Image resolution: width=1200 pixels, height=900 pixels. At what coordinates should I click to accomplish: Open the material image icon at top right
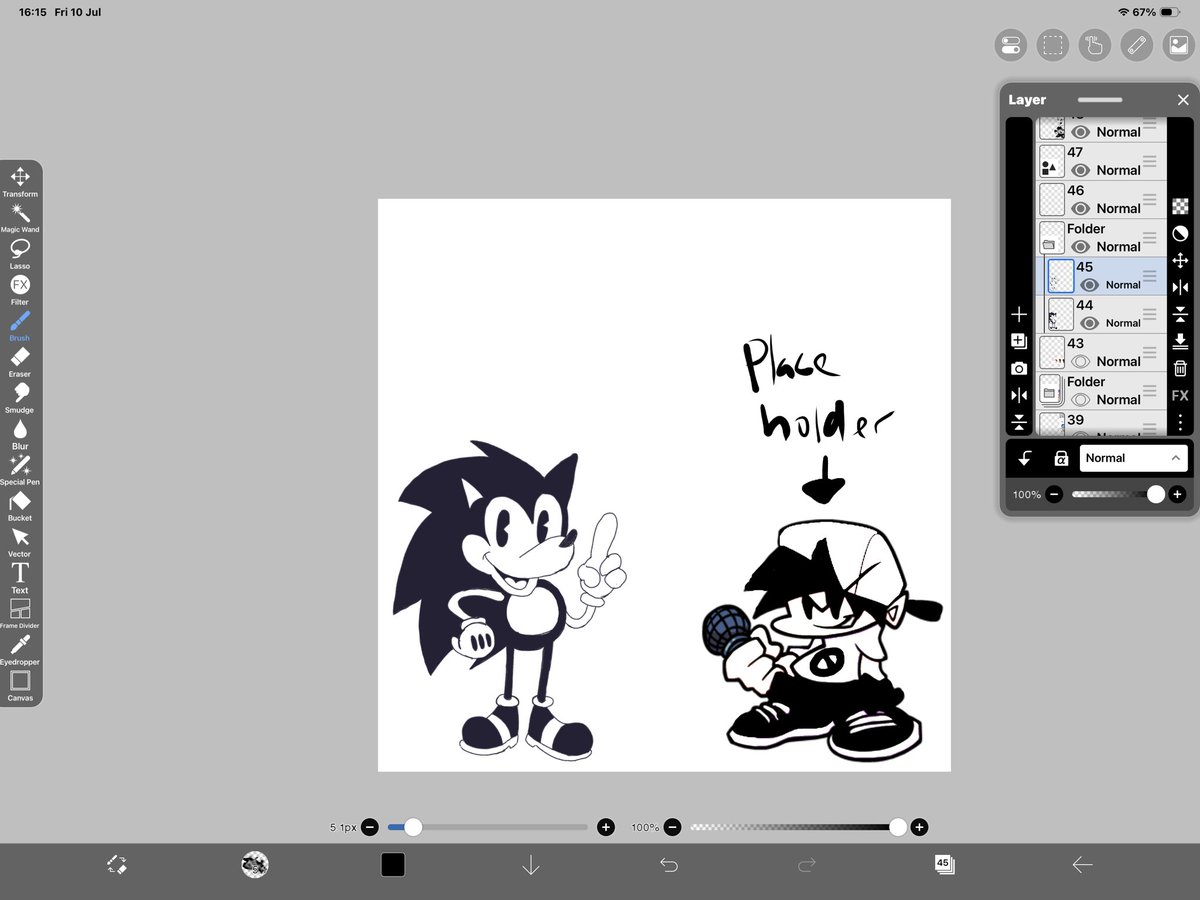(x=1177, y=45)
